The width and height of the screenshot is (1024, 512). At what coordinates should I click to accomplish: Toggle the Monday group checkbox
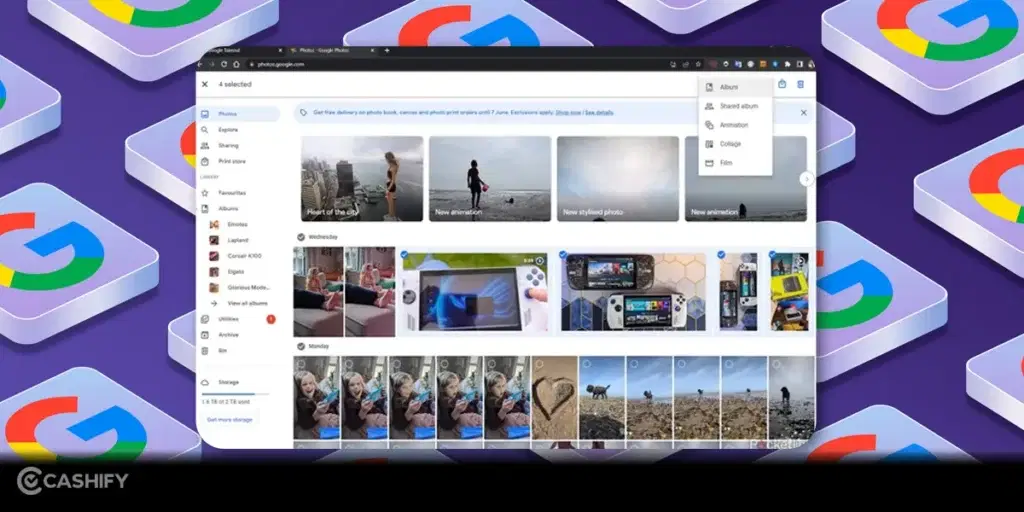[301, 346]
